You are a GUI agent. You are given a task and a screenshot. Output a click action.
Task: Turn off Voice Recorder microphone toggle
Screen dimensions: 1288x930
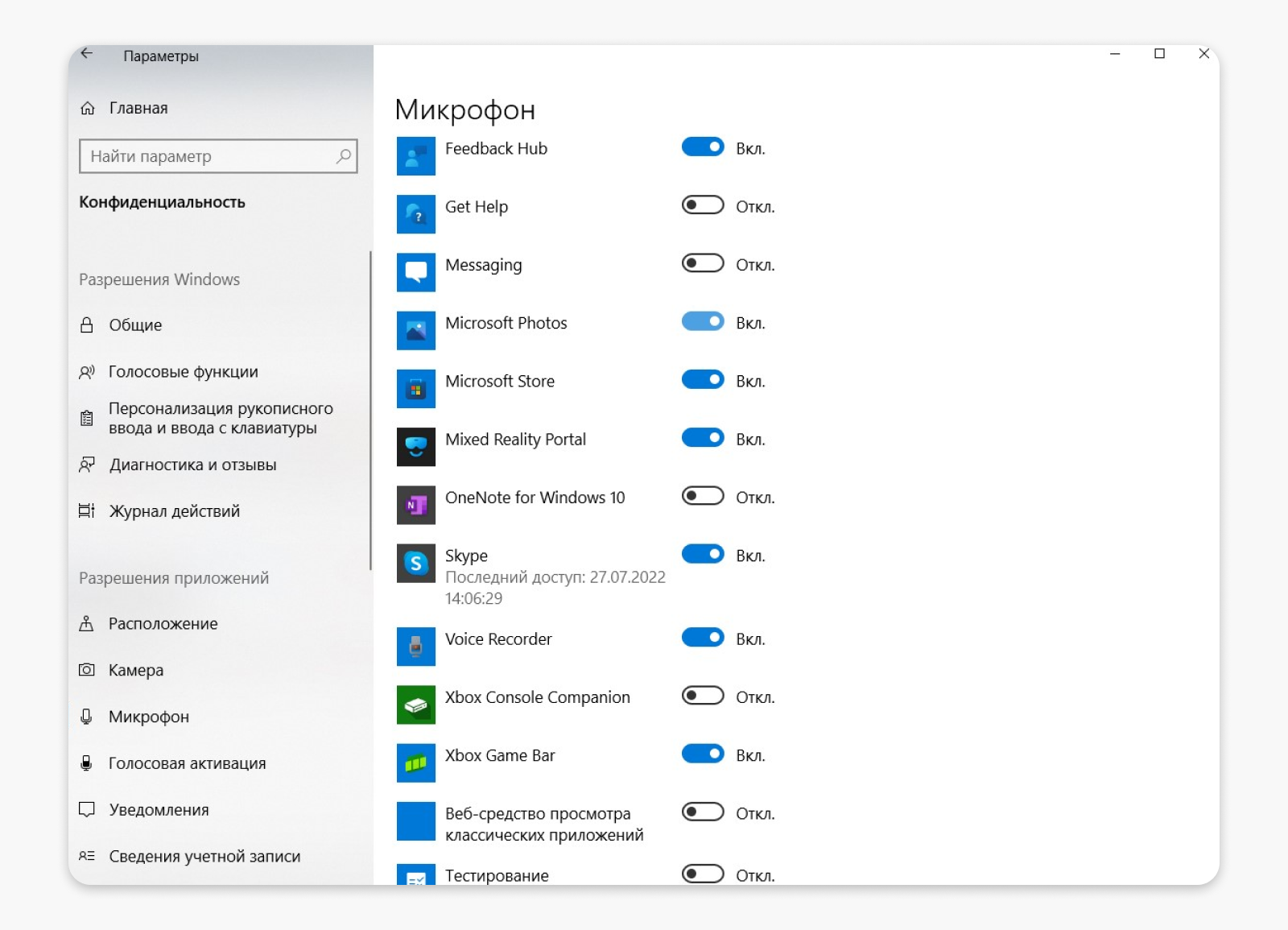pos(703,638)
